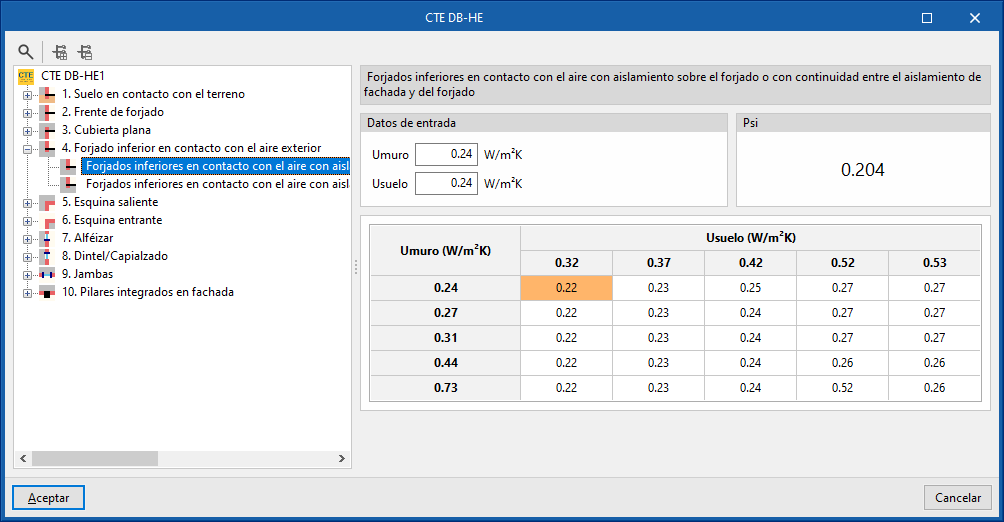Click the collapse all tree icon
1004x522 pixels.
tap(85, 52)
